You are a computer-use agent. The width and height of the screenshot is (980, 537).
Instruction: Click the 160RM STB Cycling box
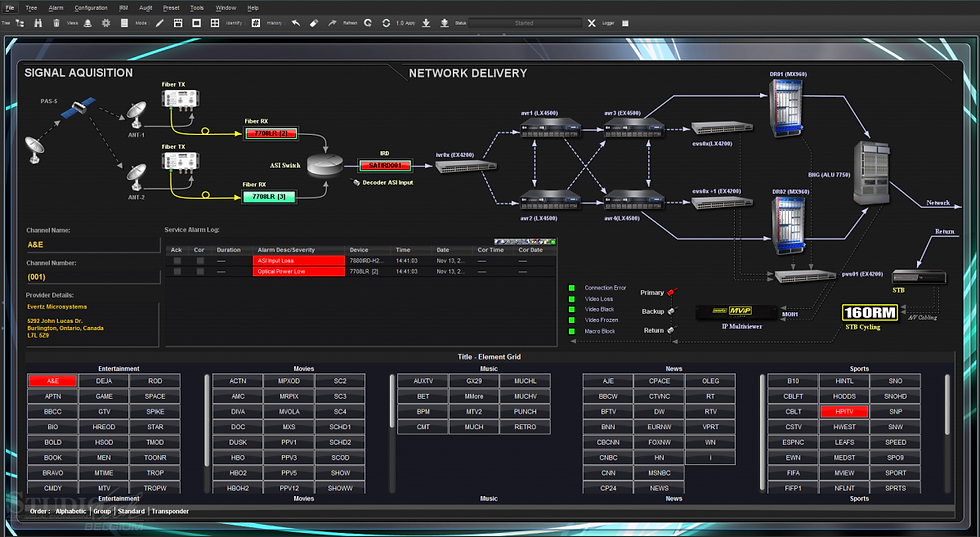point(870,312)
